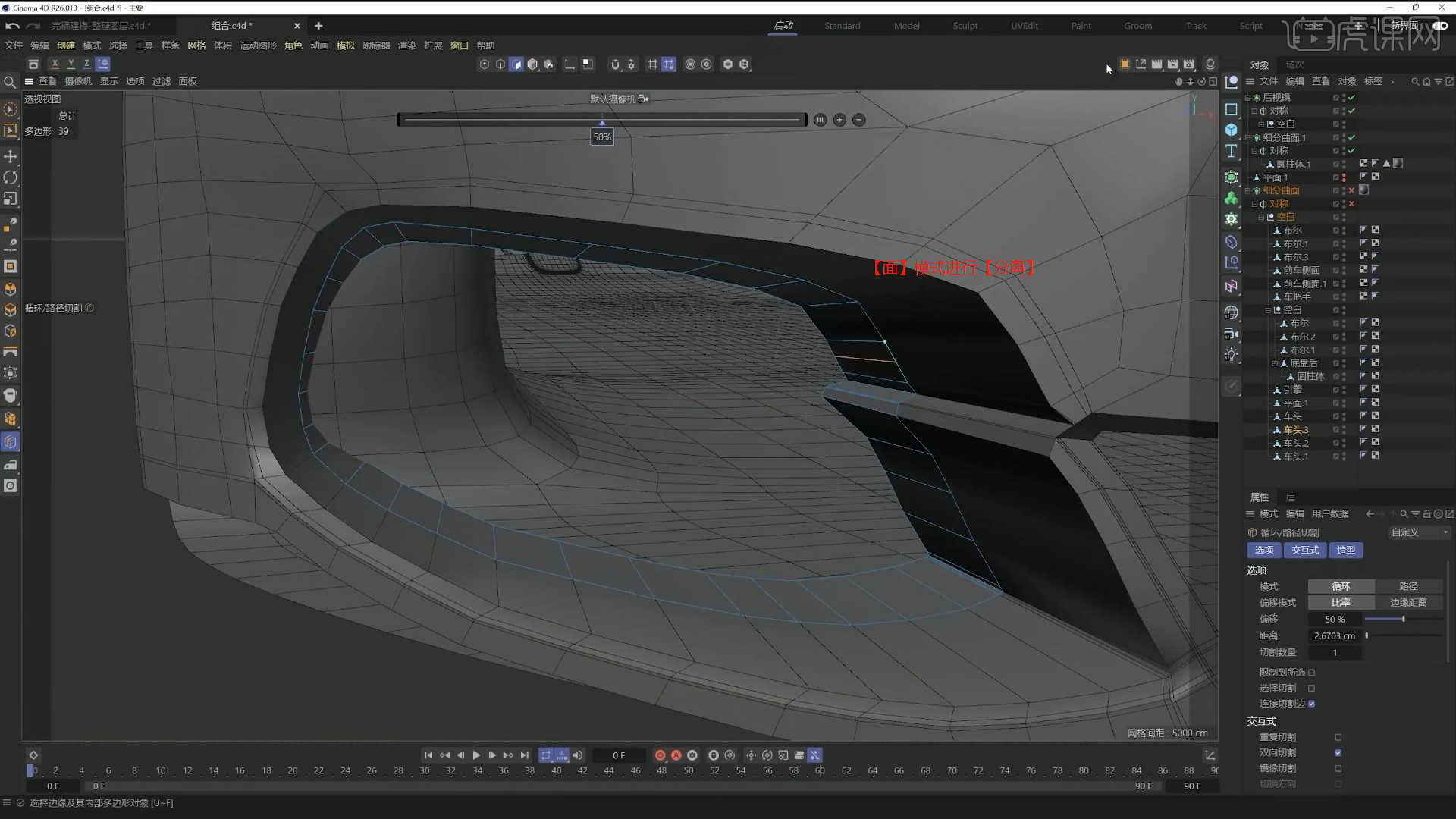Click the light object icon in side palette

[x=1232, y=355]
